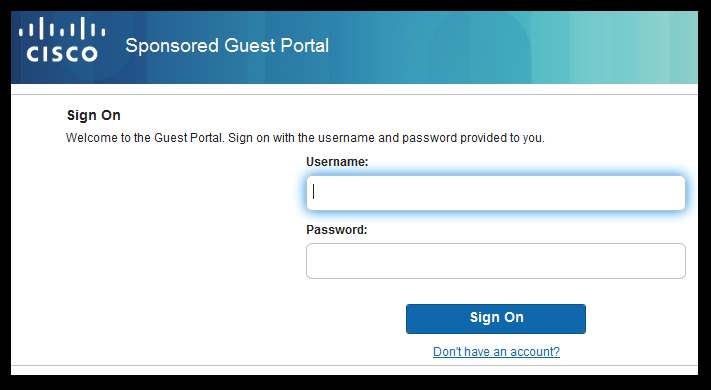Click the word "Portal" in the banner title
711x390 pixels.
pyautogui.click(x=305, y=46)
